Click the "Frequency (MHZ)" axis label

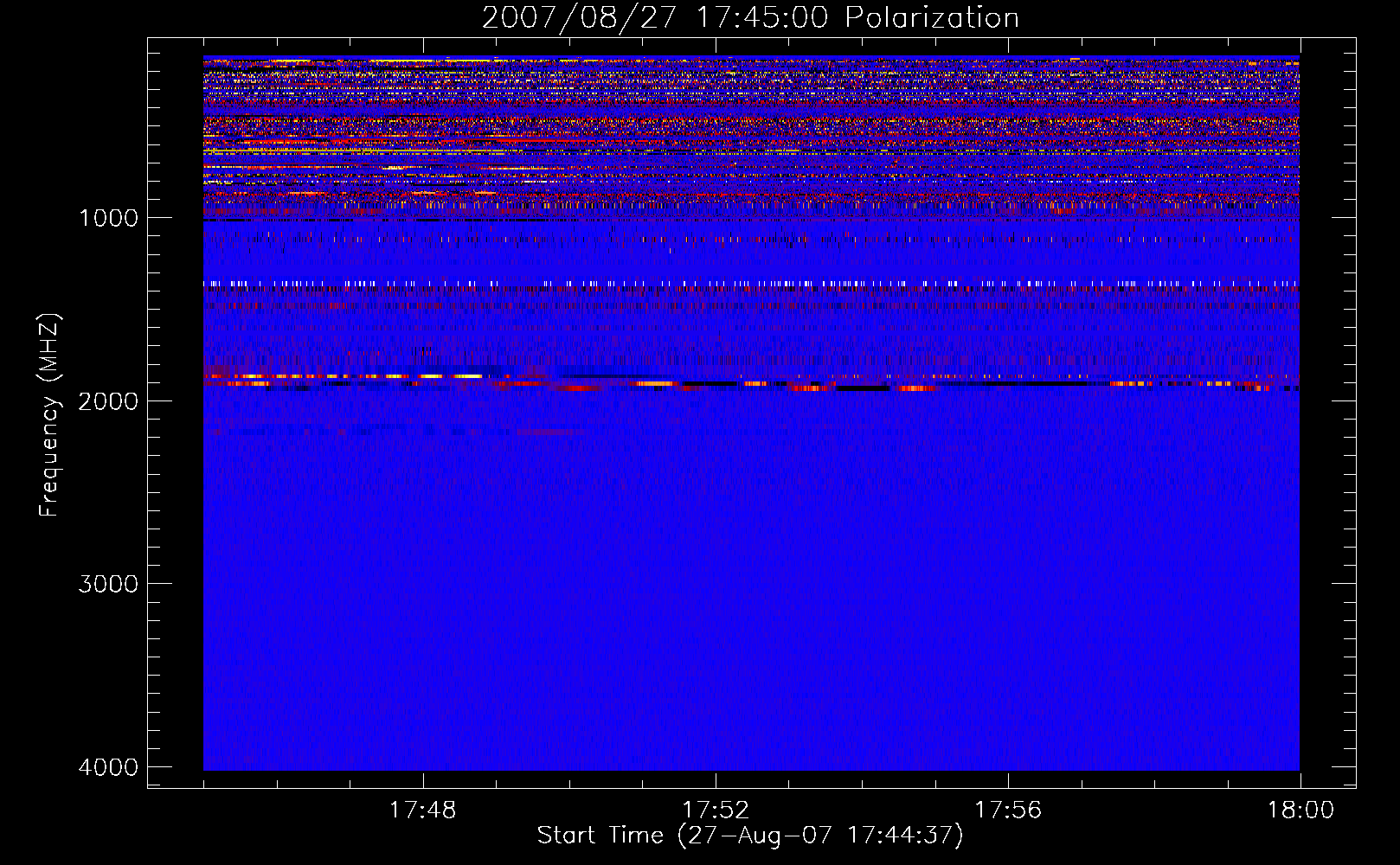coord(50,415)
